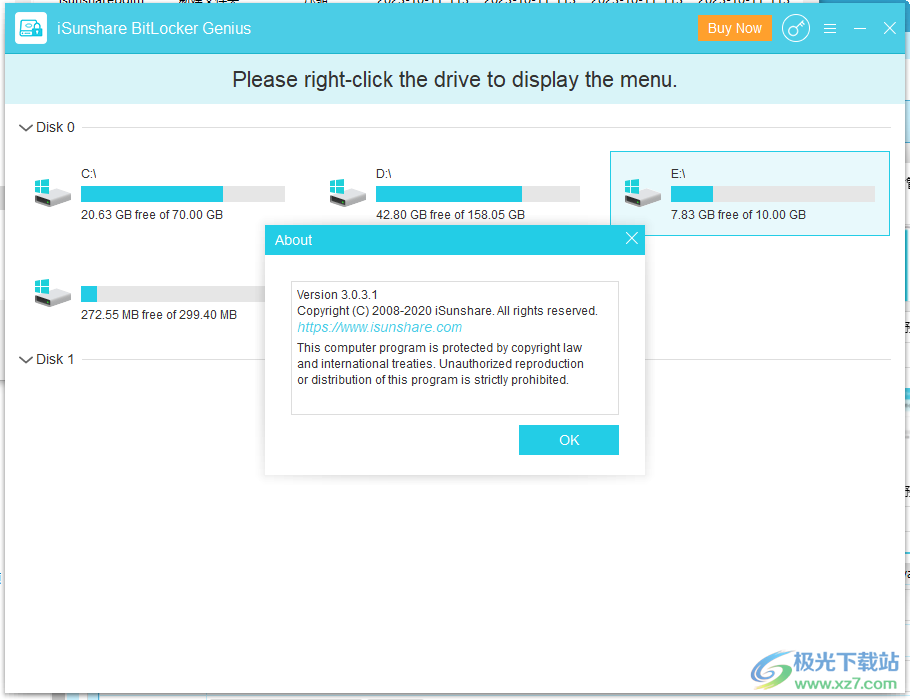
Task: Click the iSunshare BitLocker Genius title text
Action: [154, 28]
